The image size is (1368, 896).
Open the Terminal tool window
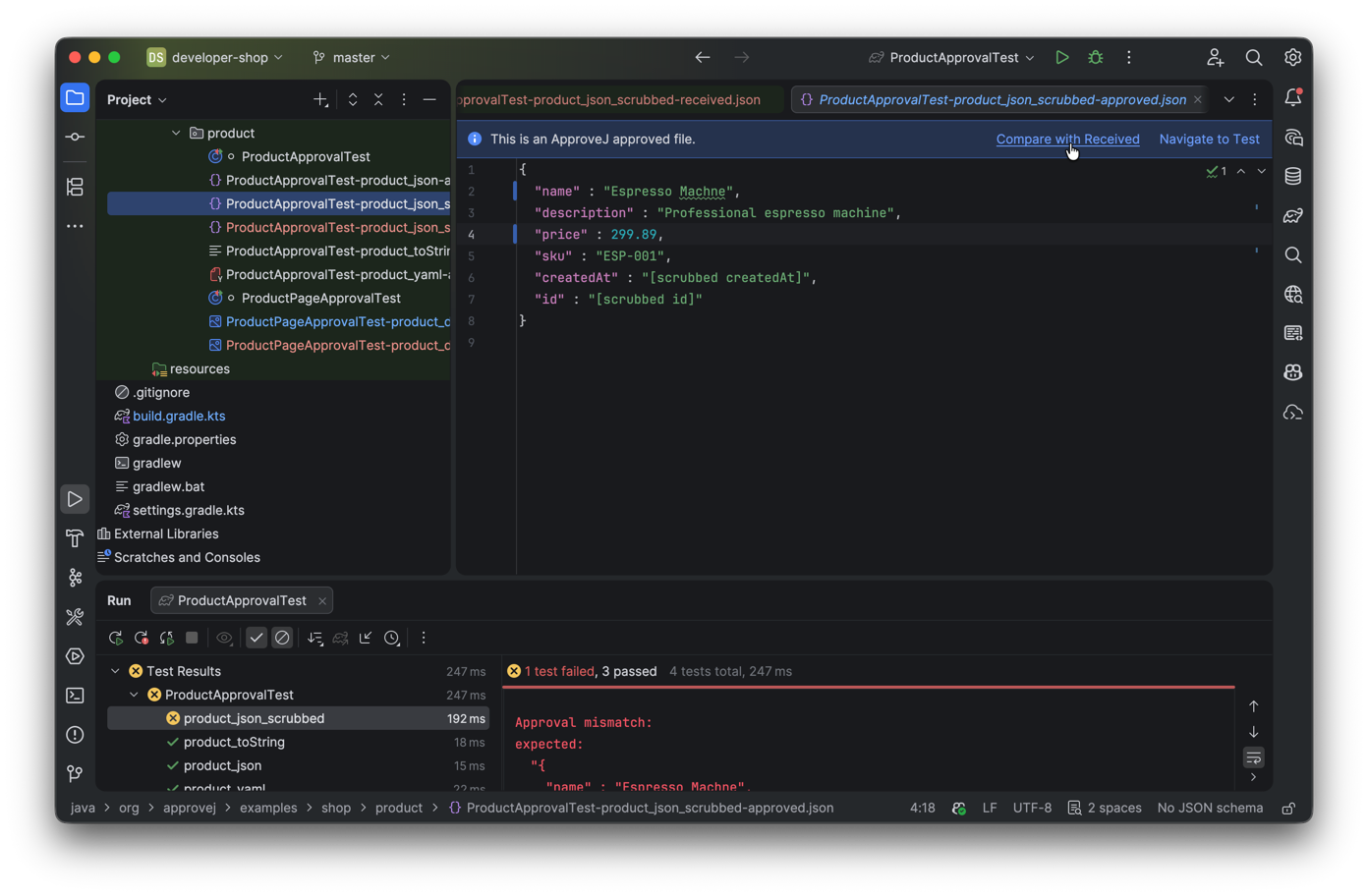pyautogui.click(x=75, y=695)
